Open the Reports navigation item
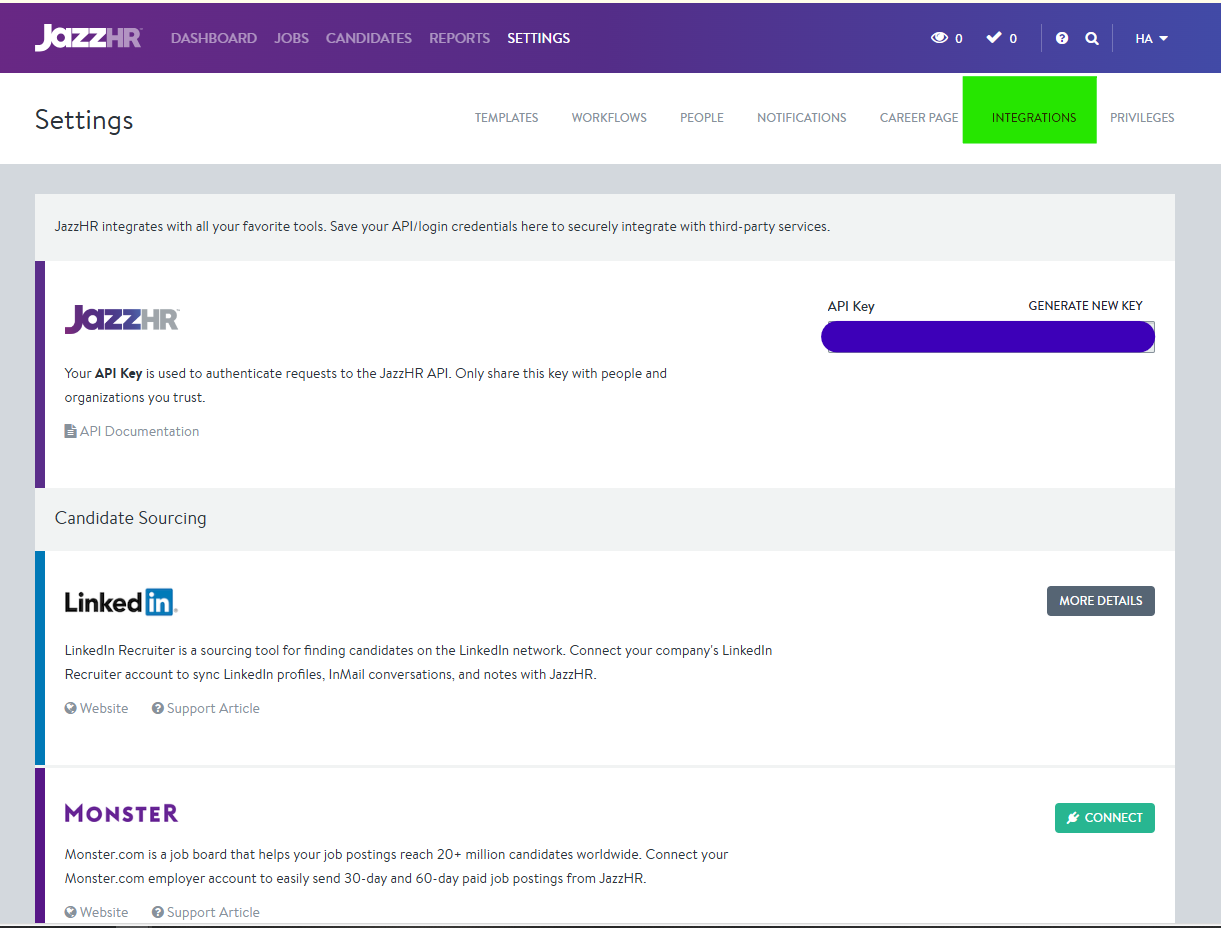This screenshot has height=928, width=1221. 459,38
